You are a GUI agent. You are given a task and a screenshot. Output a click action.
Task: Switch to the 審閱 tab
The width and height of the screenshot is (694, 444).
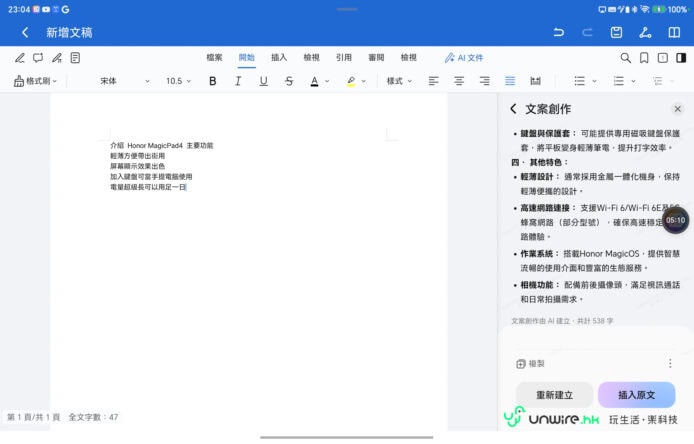point(376,58)
